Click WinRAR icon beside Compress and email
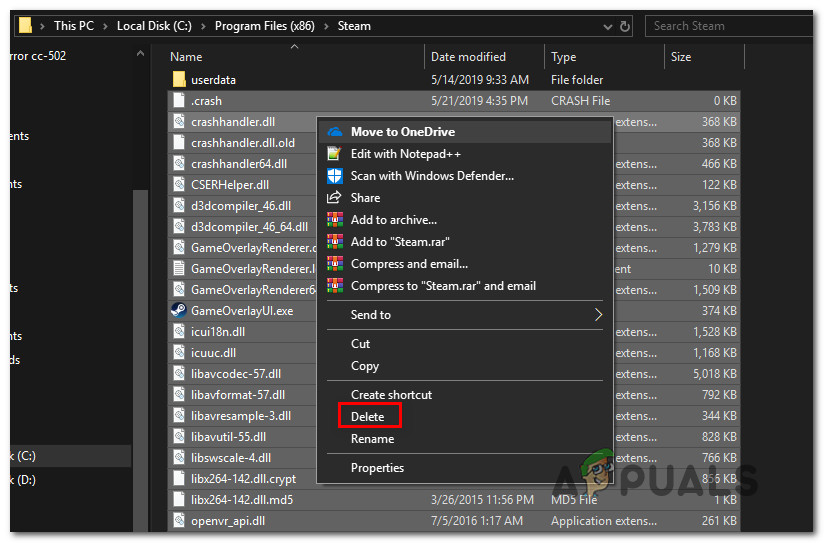The height and width of the screenshot is (543, 824). click(x=335, y=264)
